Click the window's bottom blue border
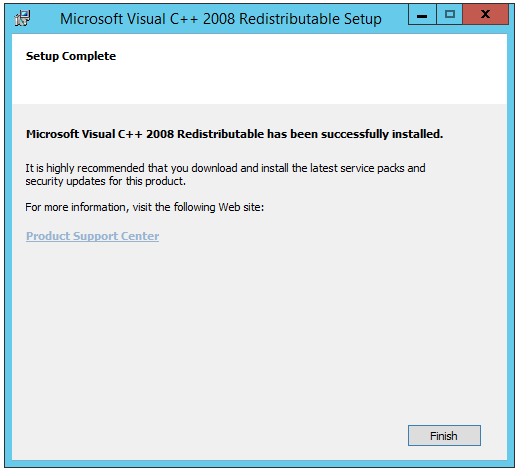This screenshot has height=471, width=519. click(259, 463)
